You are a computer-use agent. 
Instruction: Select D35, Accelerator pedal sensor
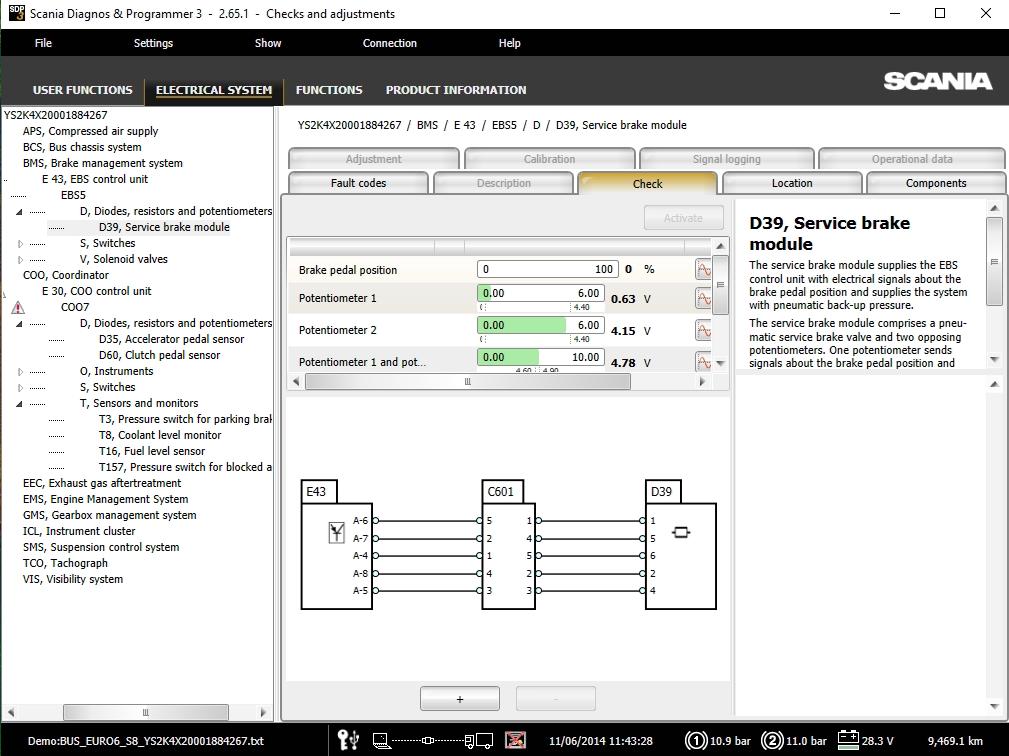click(171, 339)
